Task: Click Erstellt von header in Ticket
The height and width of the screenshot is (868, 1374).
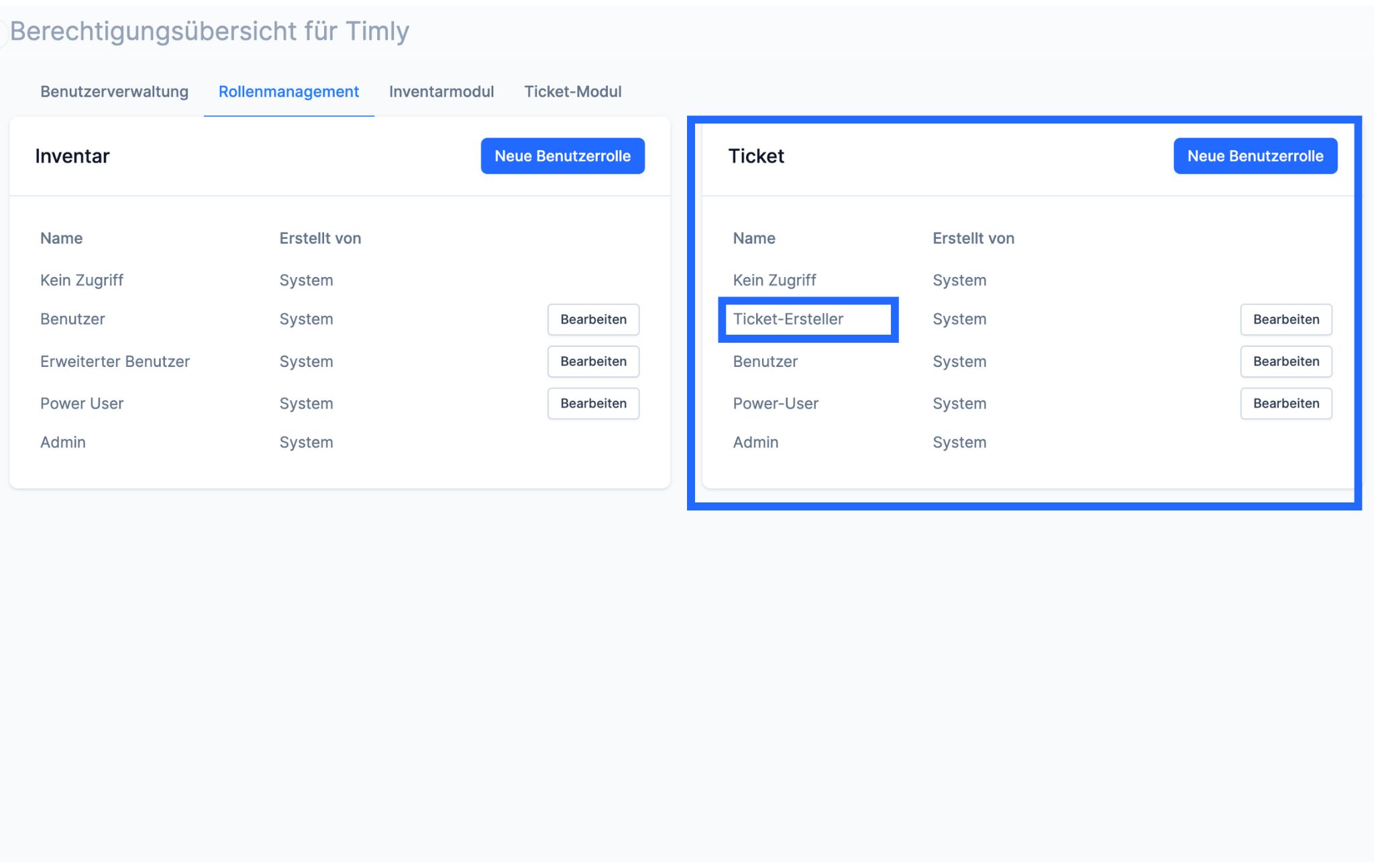Action: tap(973, 238)
